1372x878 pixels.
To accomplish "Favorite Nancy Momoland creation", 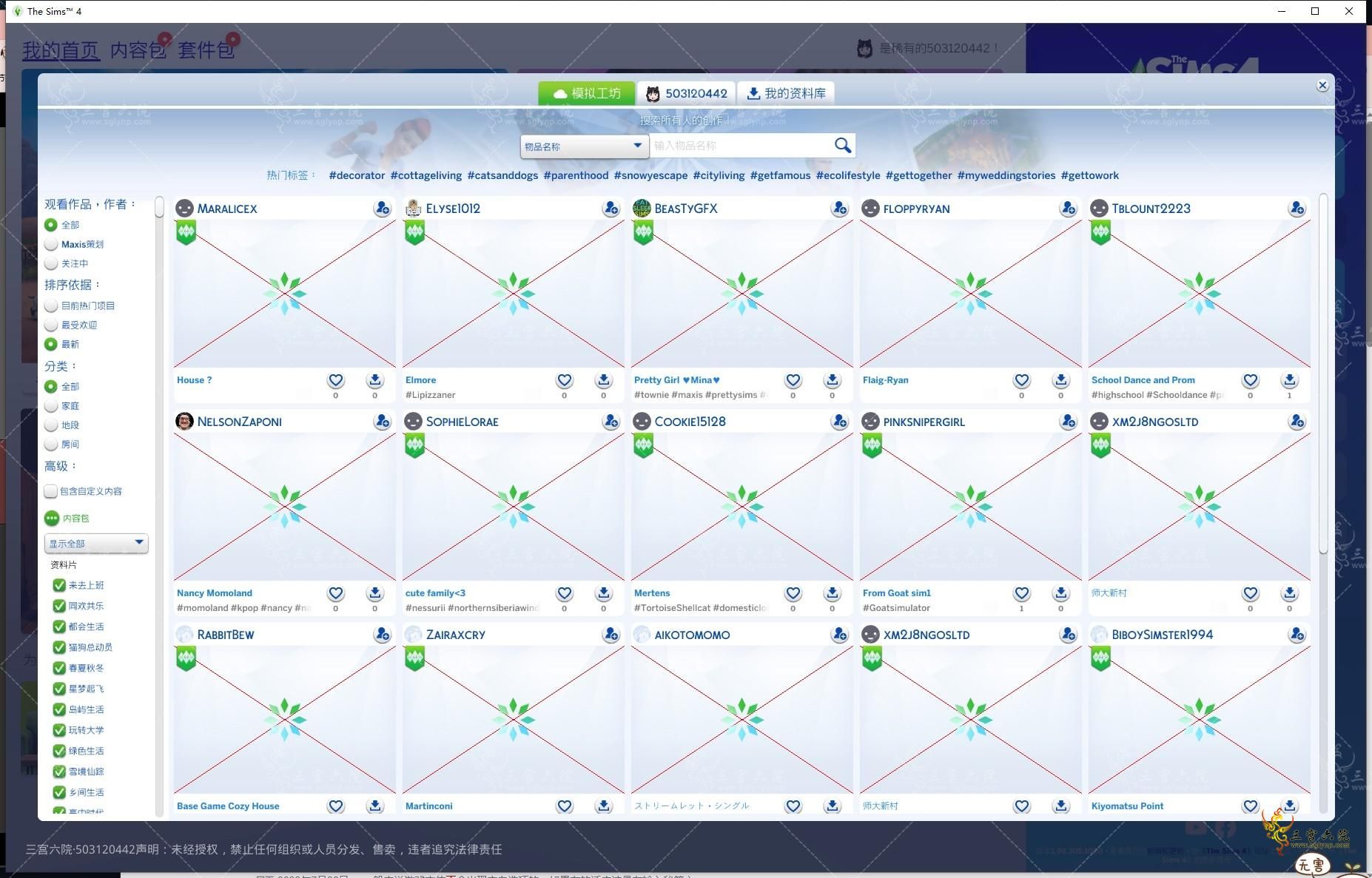I will point(336,593).
